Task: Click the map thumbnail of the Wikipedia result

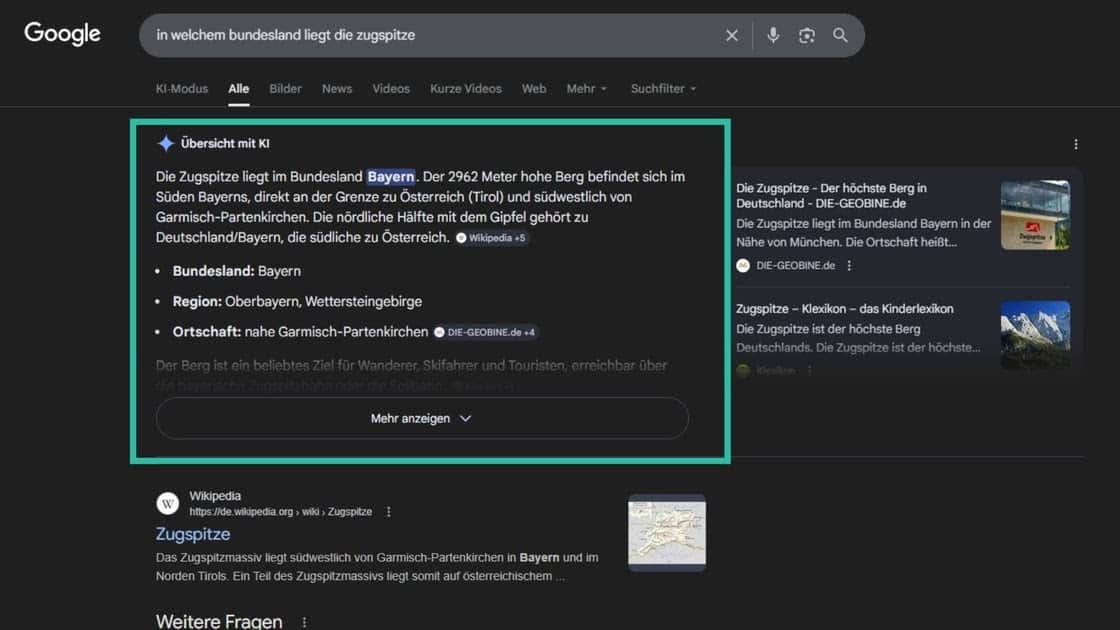Action: [x=666, y=532]
